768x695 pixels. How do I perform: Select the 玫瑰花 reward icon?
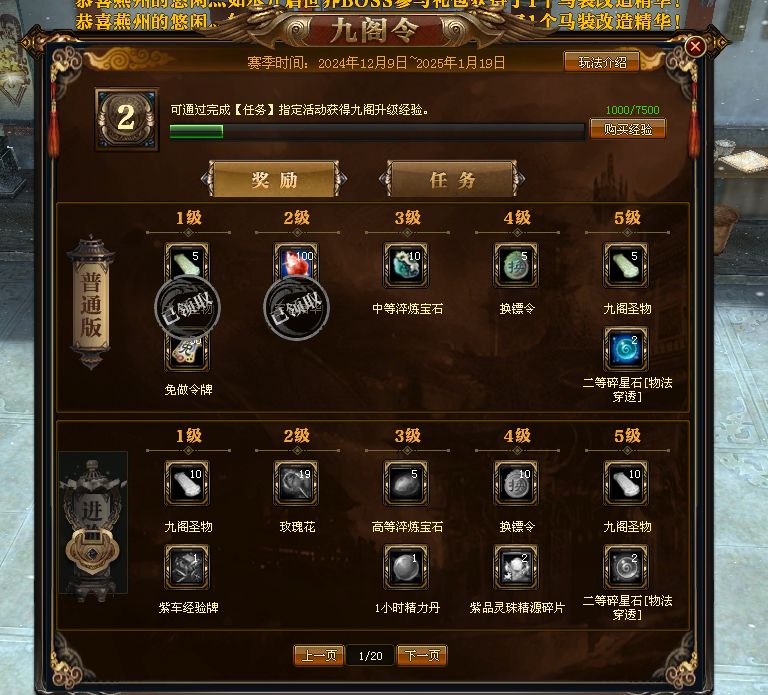click(296, 483)
